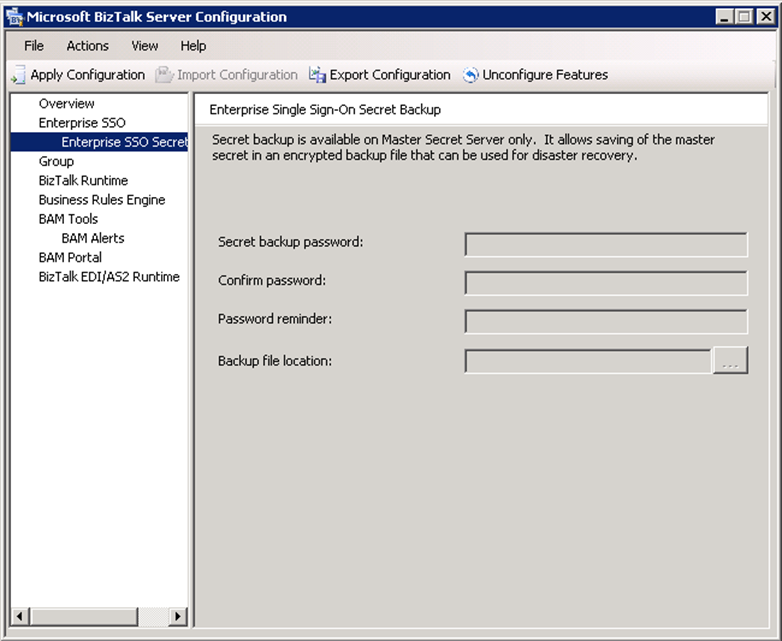The image size is (782, 641).
Task: Click the Apply Configuration toolbar icon
Action: pos(18,75)
